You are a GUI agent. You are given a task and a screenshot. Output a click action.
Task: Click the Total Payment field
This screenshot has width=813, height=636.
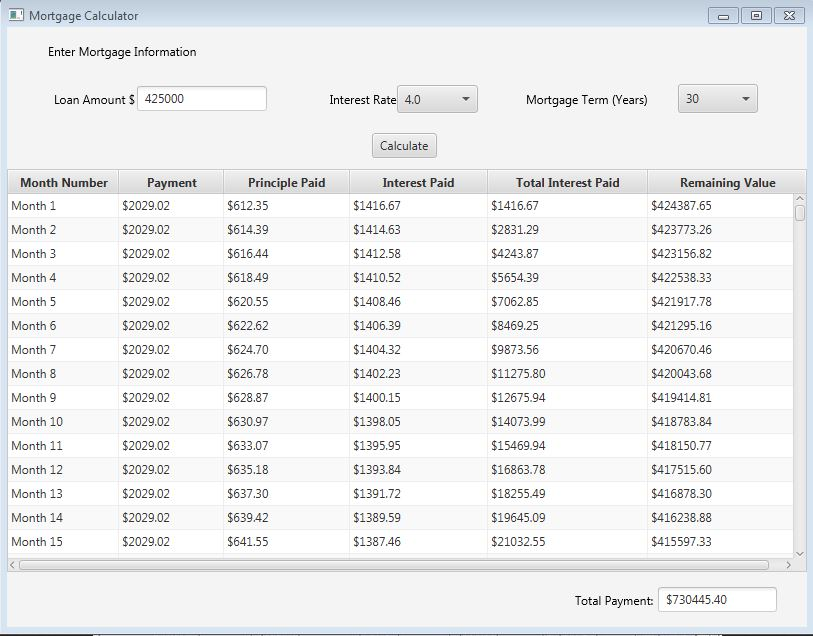719,599
